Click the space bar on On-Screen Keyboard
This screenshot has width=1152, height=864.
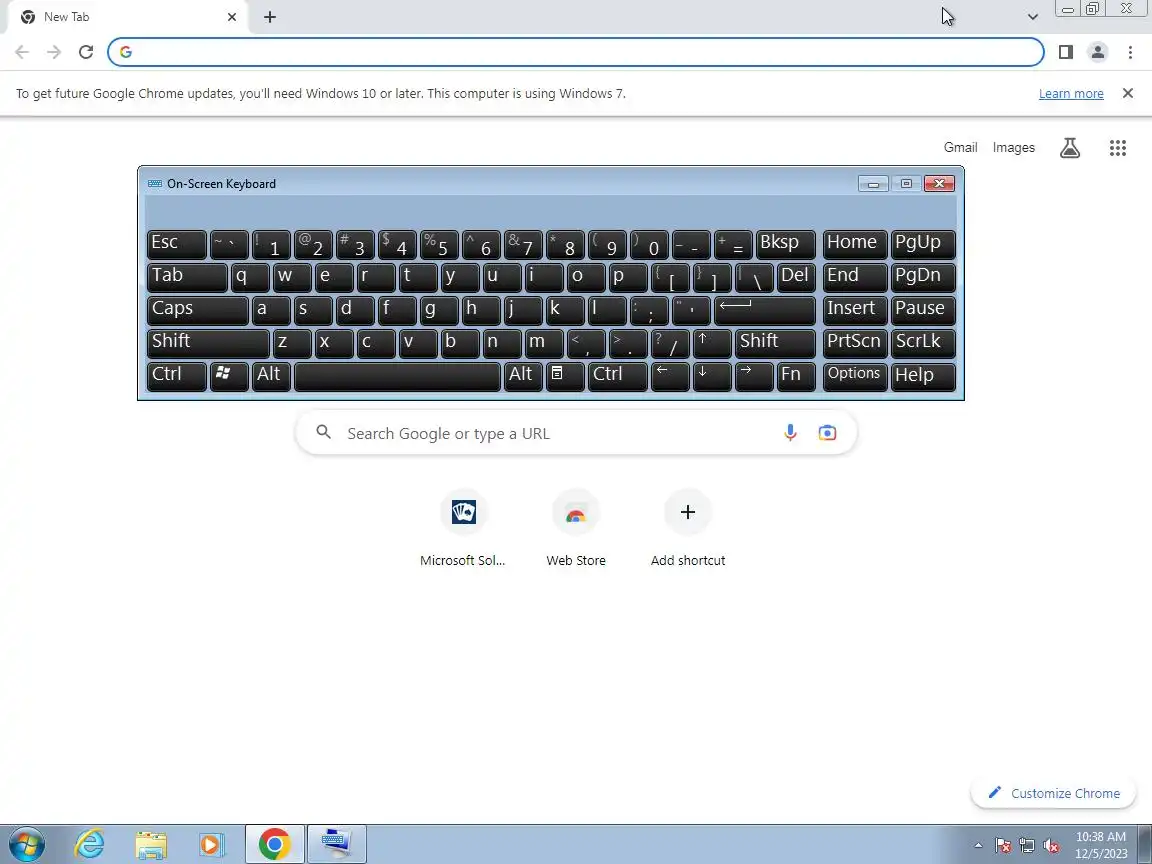(x=397, y=376)
